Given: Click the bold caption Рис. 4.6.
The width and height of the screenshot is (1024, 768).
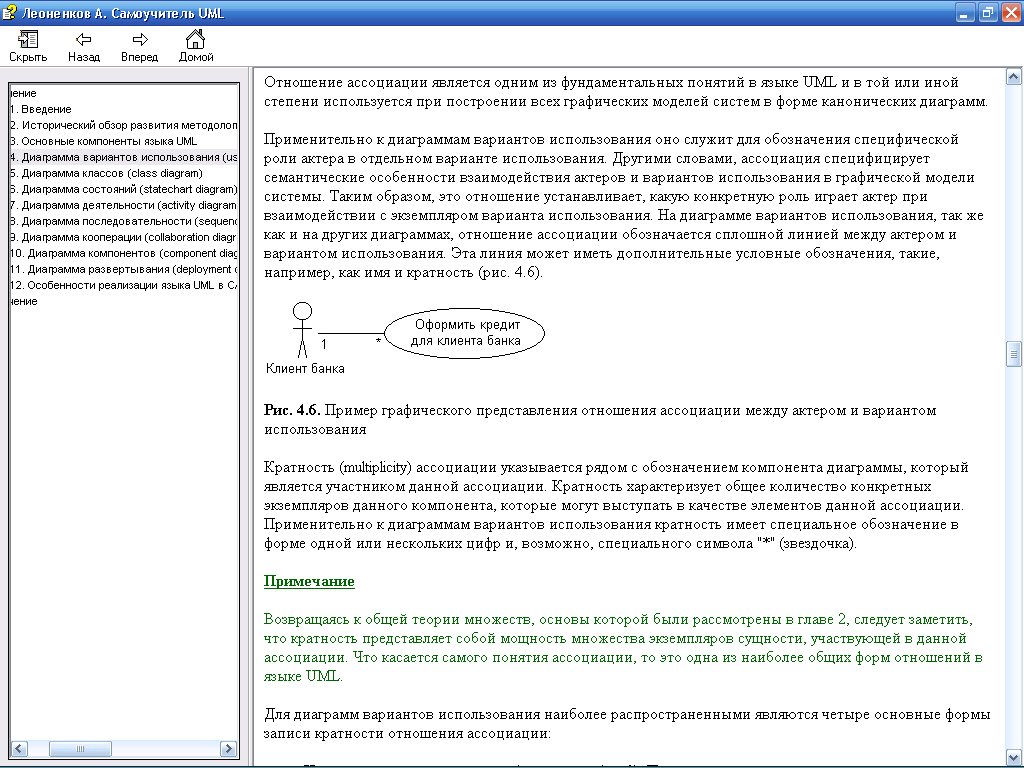Looking at the screenshot, I should (292, 410).
